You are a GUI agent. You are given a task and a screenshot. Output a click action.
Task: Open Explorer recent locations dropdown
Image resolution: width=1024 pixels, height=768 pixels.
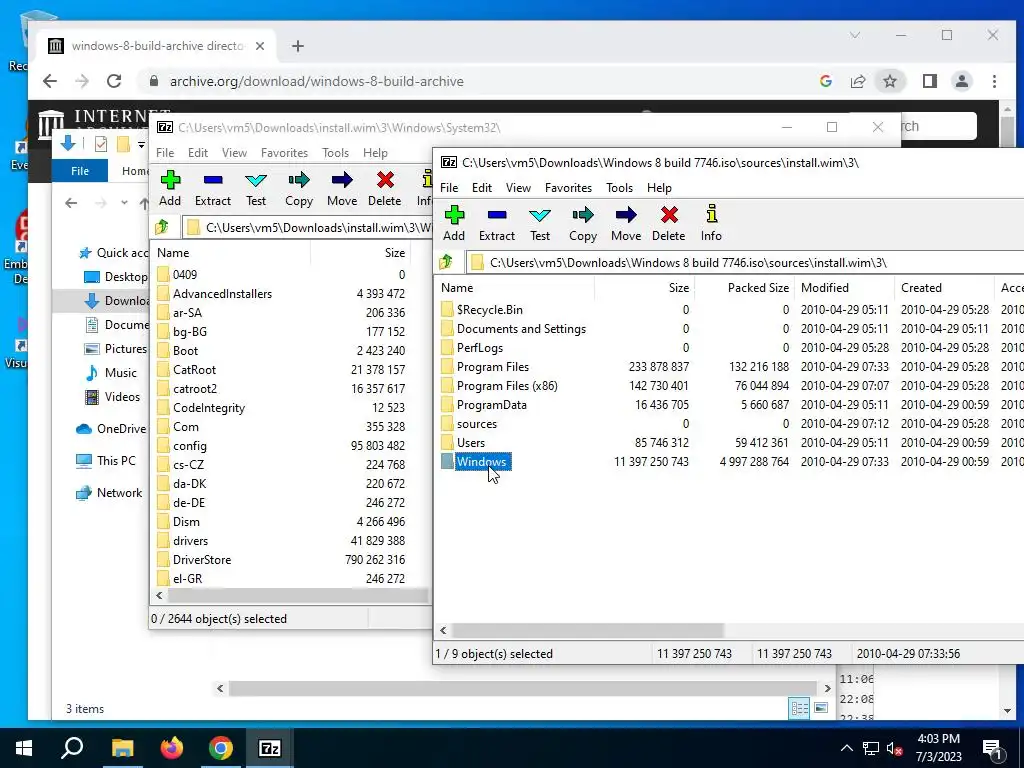tap(124, 203)
